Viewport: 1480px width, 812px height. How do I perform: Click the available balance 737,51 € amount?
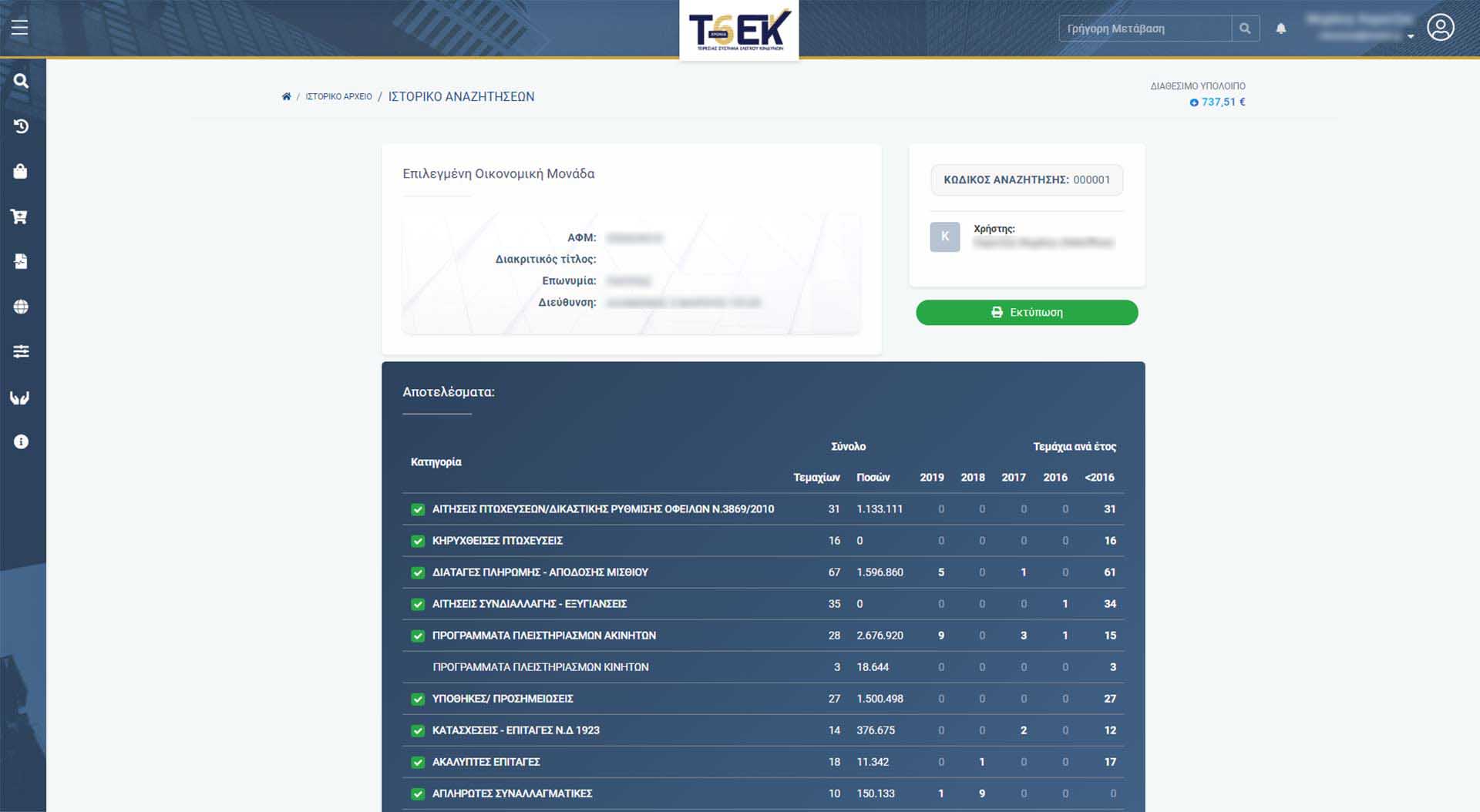click(x=1223, y=102)
